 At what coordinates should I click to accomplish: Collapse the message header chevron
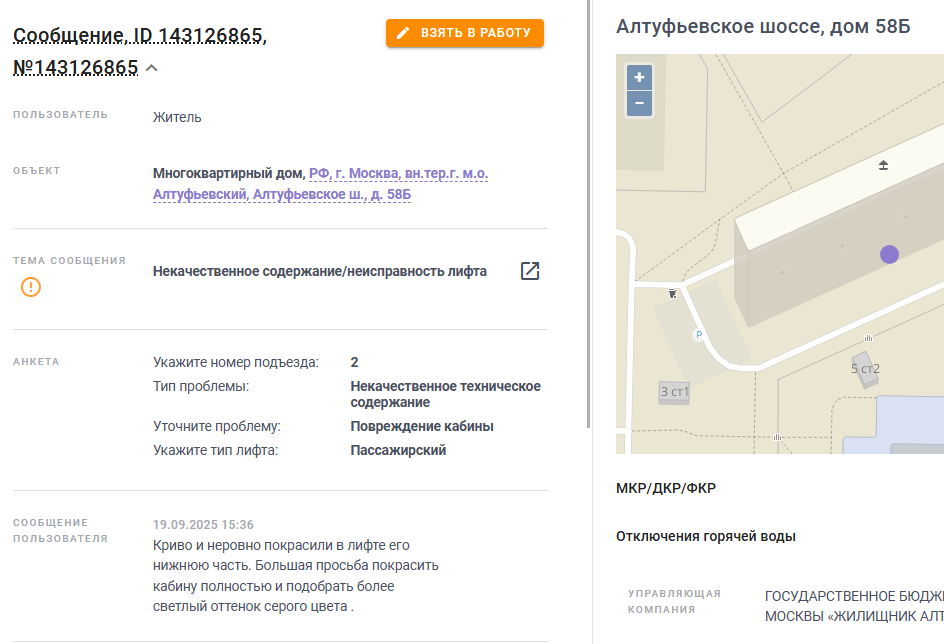tap(152, 68)
